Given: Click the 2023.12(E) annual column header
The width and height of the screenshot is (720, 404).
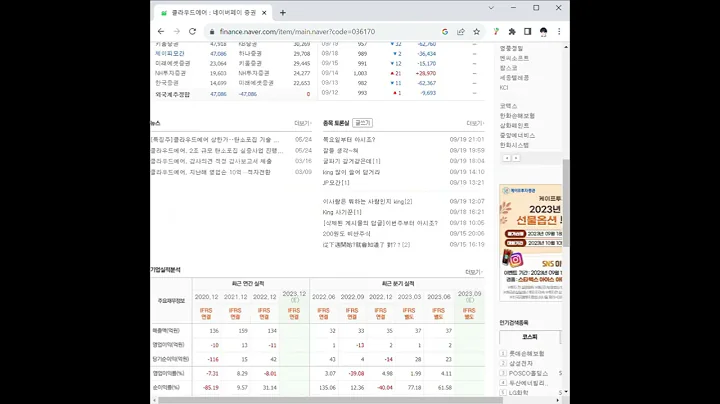Looking at the screenshot, I should point(294,296).
